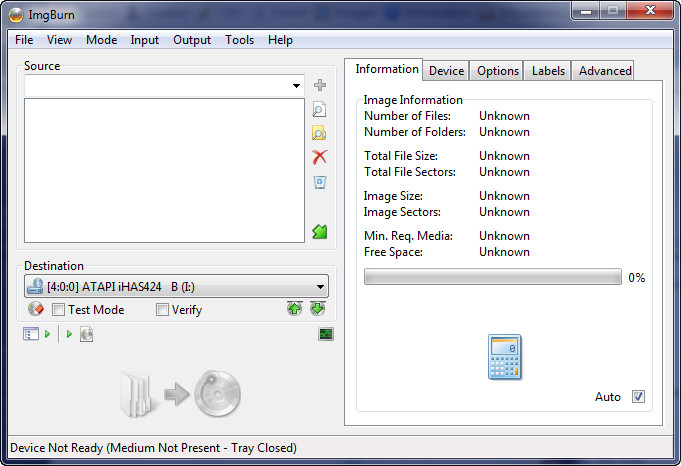The image size is (681, 466).
Task: Click the 'Image Sectors:' label
Action: tap(402, 212)
